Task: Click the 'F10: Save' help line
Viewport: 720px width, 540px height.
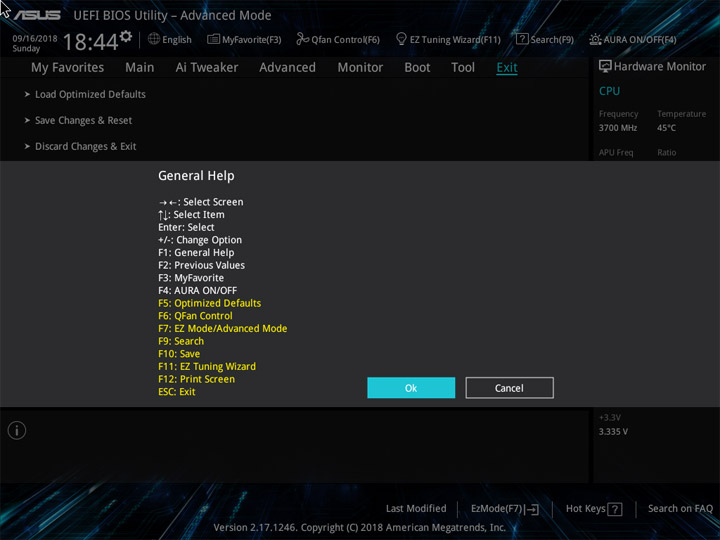Action: (179, 354)
